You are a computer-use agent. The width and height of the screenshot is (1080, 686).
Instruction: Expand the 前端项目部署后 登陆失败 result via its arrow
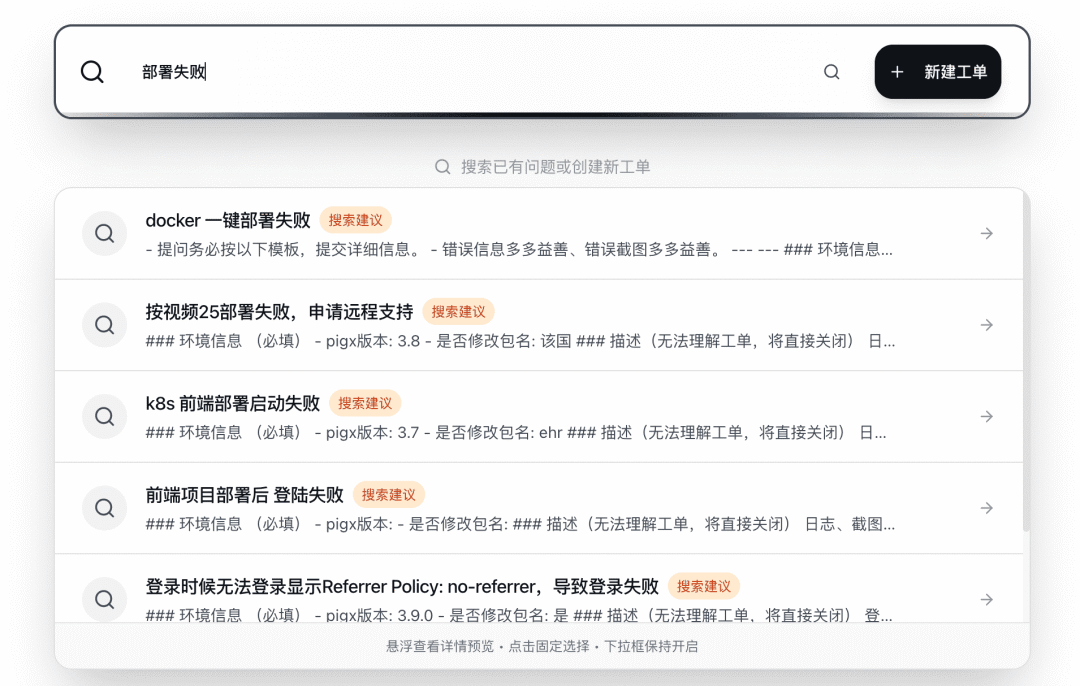(x=987, y=507)
